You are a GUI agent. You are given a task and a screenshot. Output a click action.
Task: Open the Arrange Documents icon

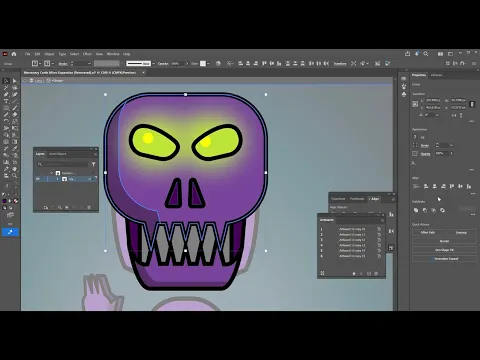click(440, 54)
